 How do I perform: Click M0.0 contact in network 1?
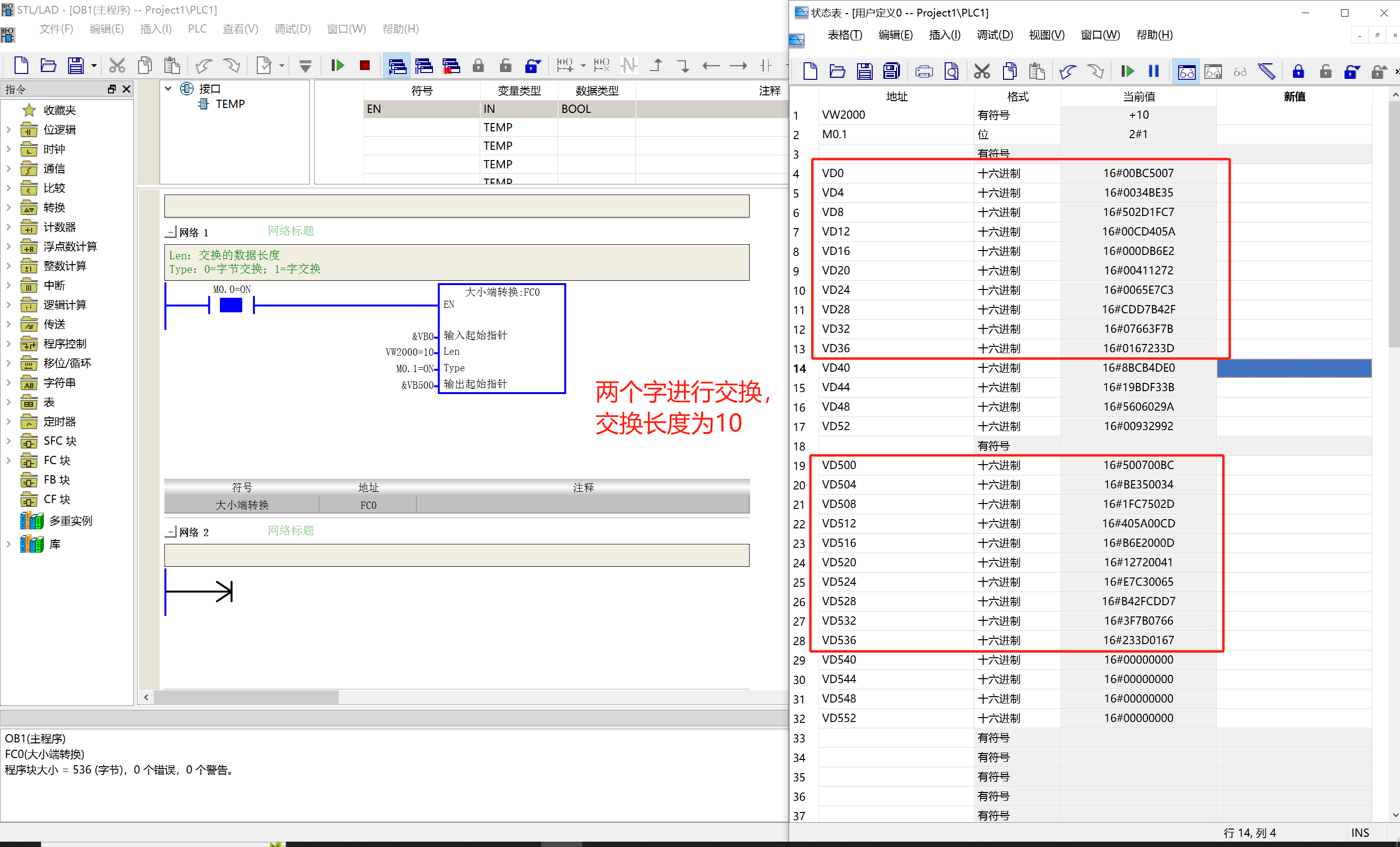pyautogui.click(x=231, y=305)
